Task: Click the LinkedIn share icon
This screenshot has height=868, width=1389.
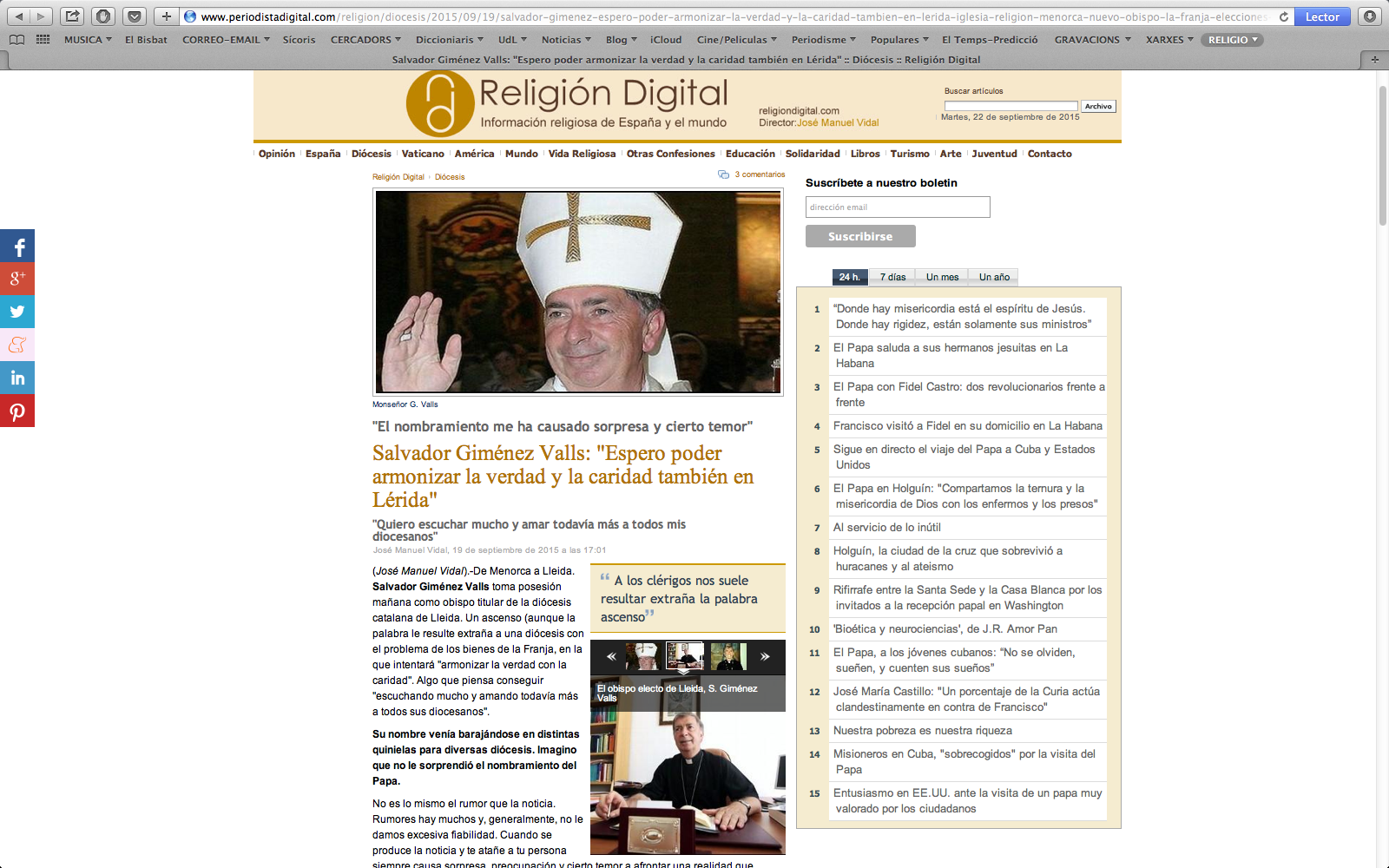Action: 17,378
